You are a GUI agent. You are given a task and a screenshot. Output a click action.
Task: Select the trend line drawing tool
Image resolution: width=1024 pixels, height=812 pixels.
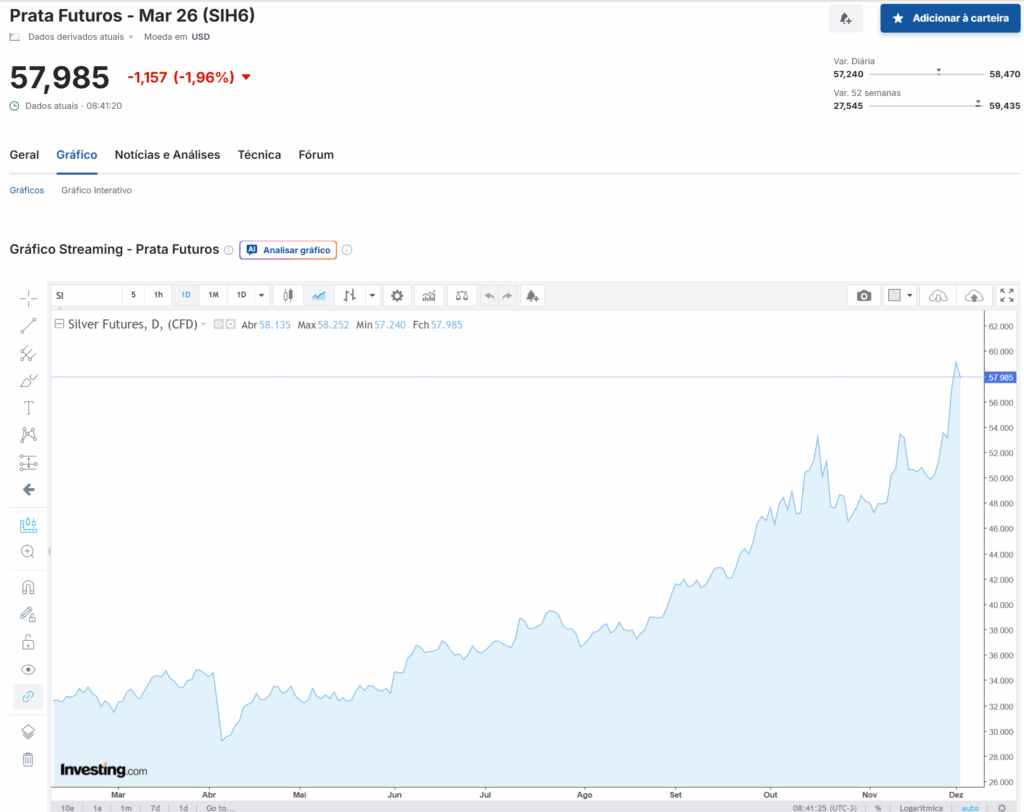click(28, 325)
